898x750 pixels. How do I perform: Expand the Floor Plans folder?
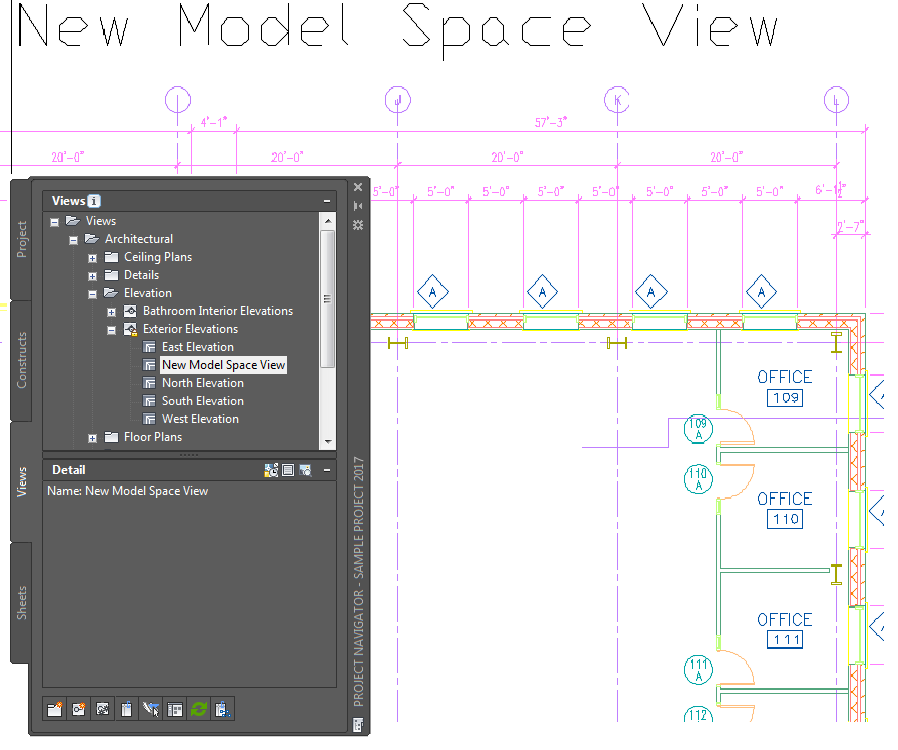tap(92, 439)
